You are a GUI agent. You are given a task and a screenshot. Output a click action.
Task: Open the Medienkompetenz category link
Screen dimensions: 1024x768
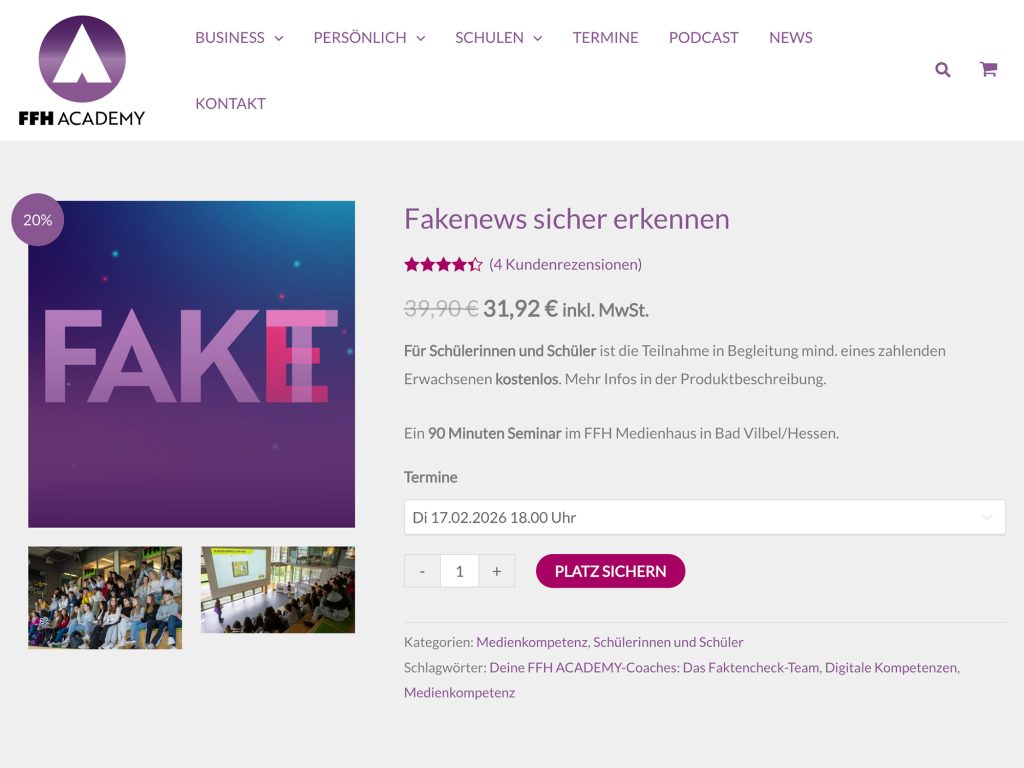(532, 641)
